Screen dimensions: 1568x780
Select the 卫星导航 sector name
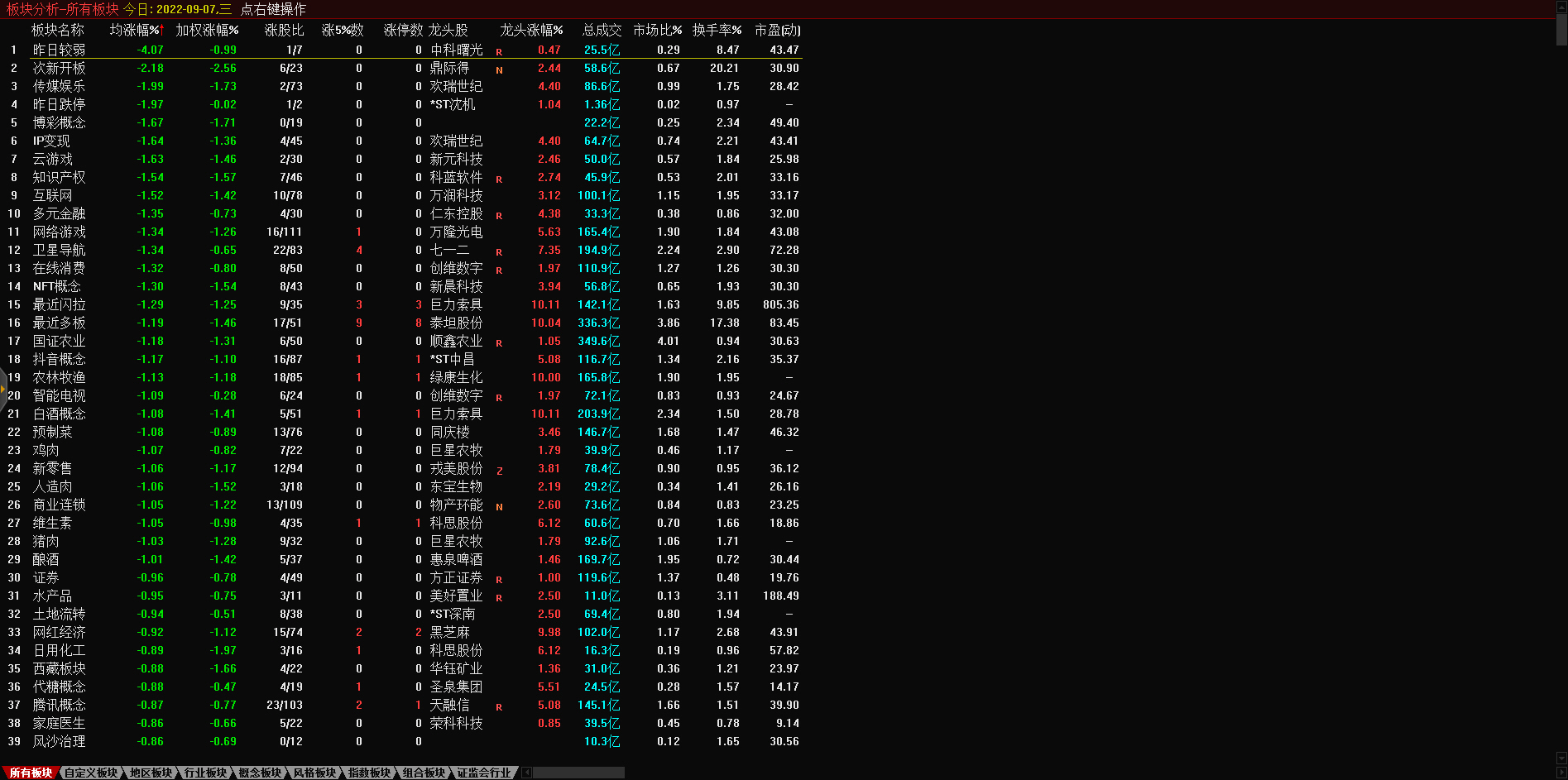[x=59, y=250]
